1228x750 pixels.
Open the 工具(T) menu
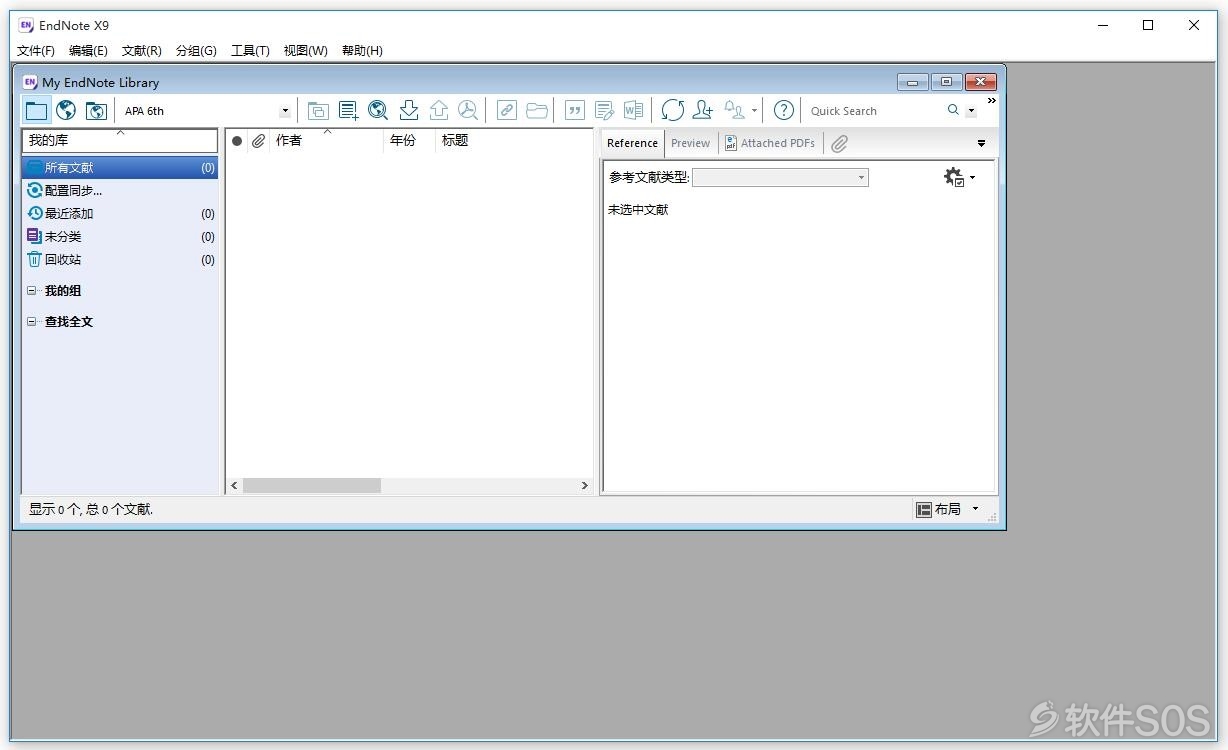(250, 51)
